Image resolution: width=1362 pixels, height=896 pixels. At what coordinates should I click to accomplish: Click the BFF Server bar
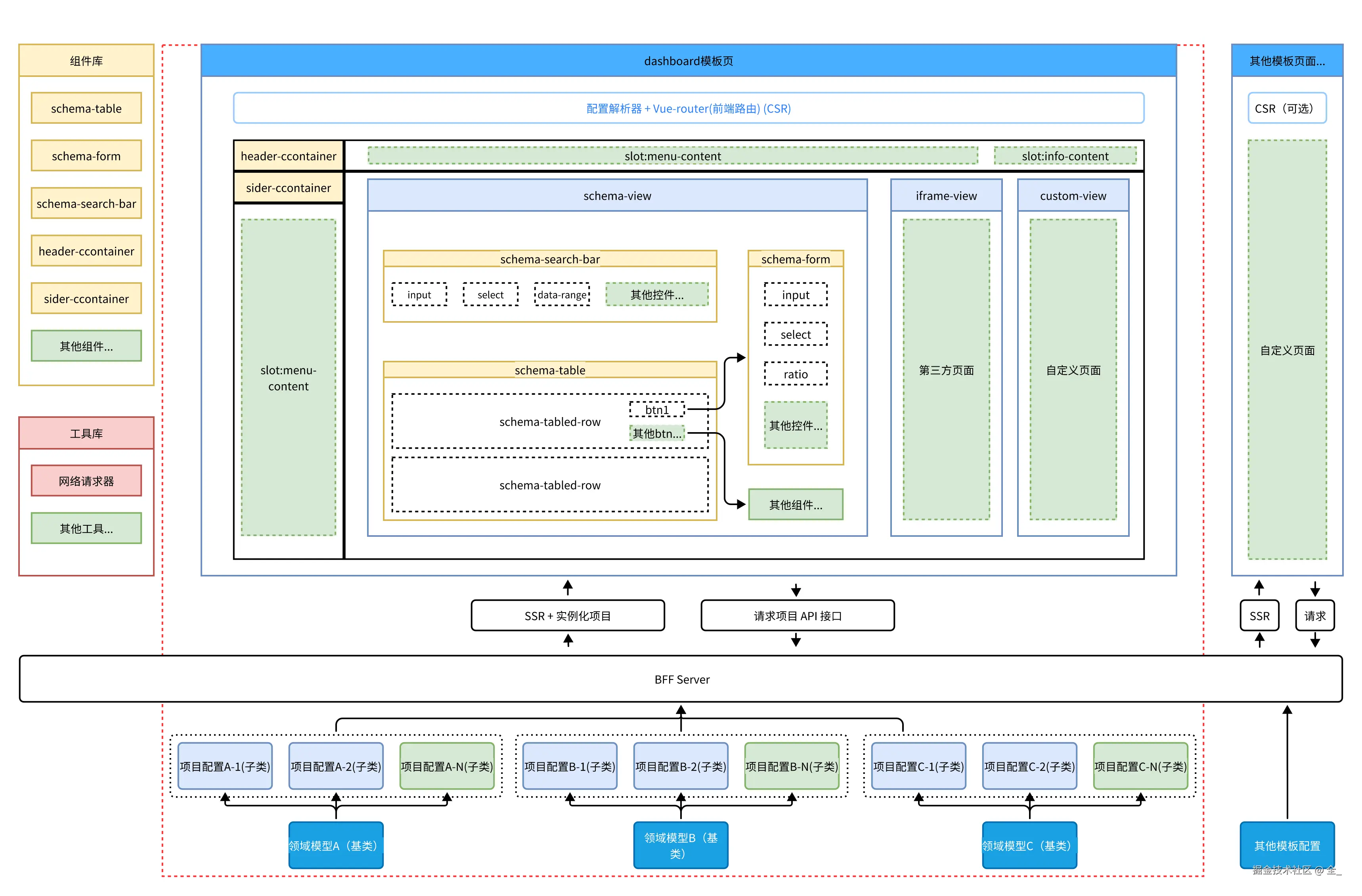click(x=681, y=679)
